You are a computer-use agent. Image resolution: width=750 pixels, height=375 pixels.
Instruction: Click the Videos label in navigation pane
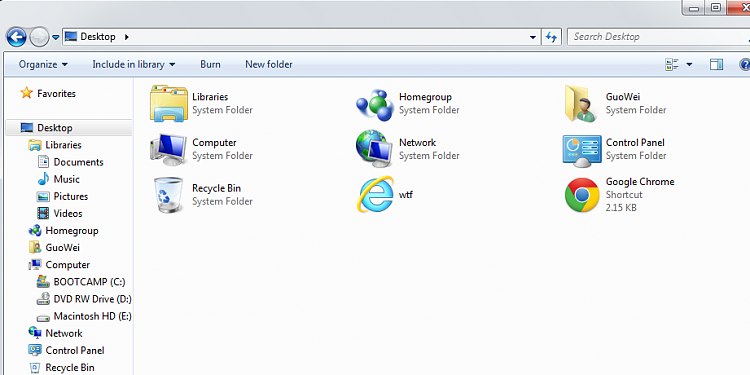[68, 213]
